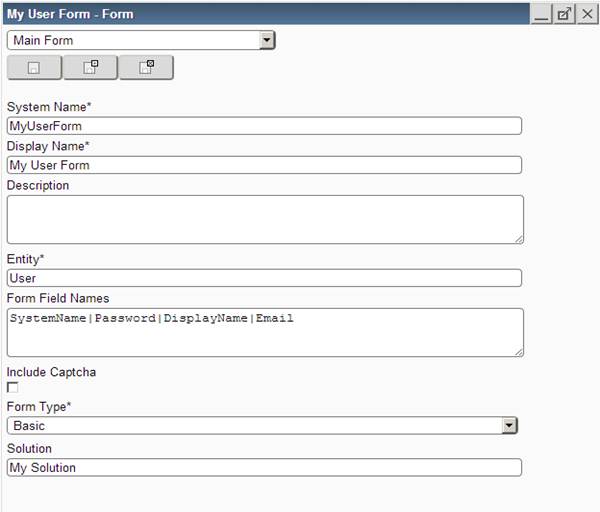Enable the Include Captcha checkbox
The image size is (600, 512).
tap(13, 387)
